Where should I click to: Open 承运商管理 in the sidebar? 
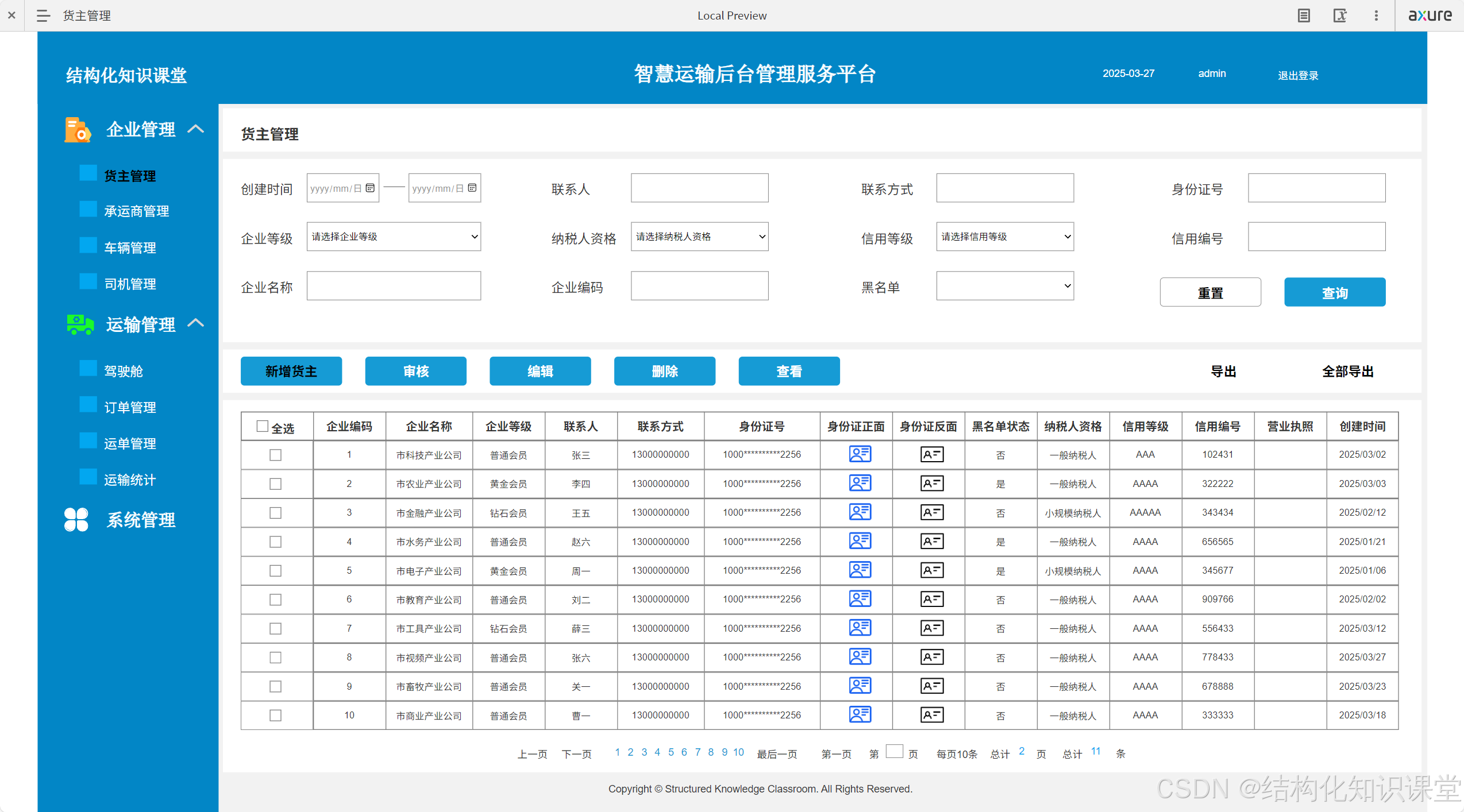(136, 211)
